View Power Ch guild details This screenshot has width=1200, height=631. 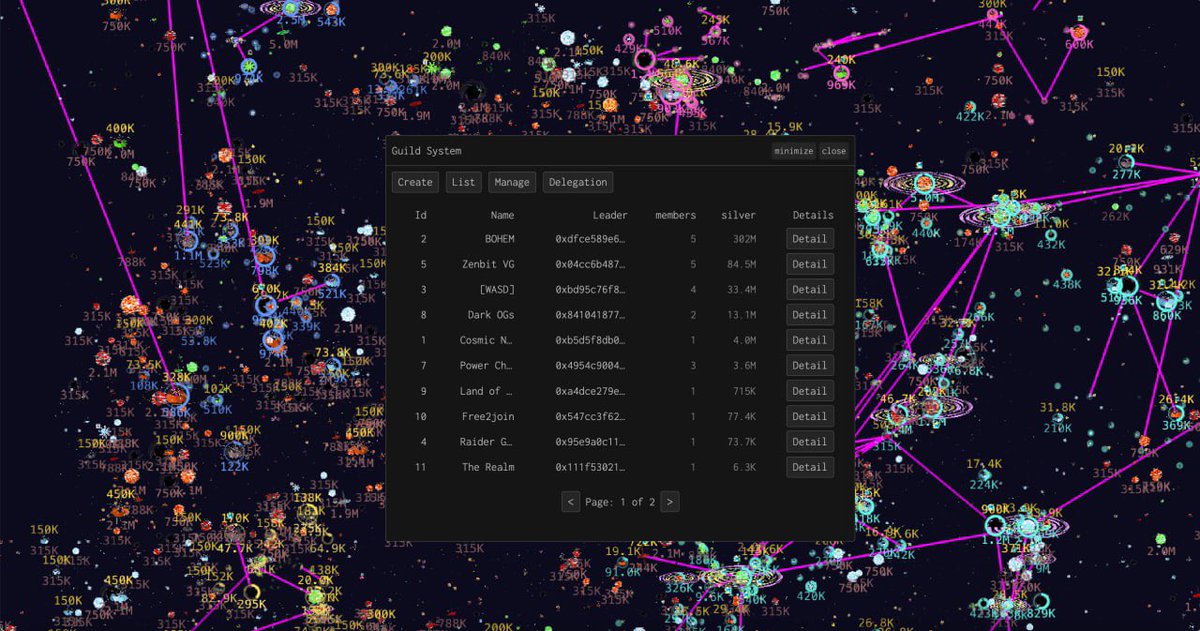click(809, 365)
